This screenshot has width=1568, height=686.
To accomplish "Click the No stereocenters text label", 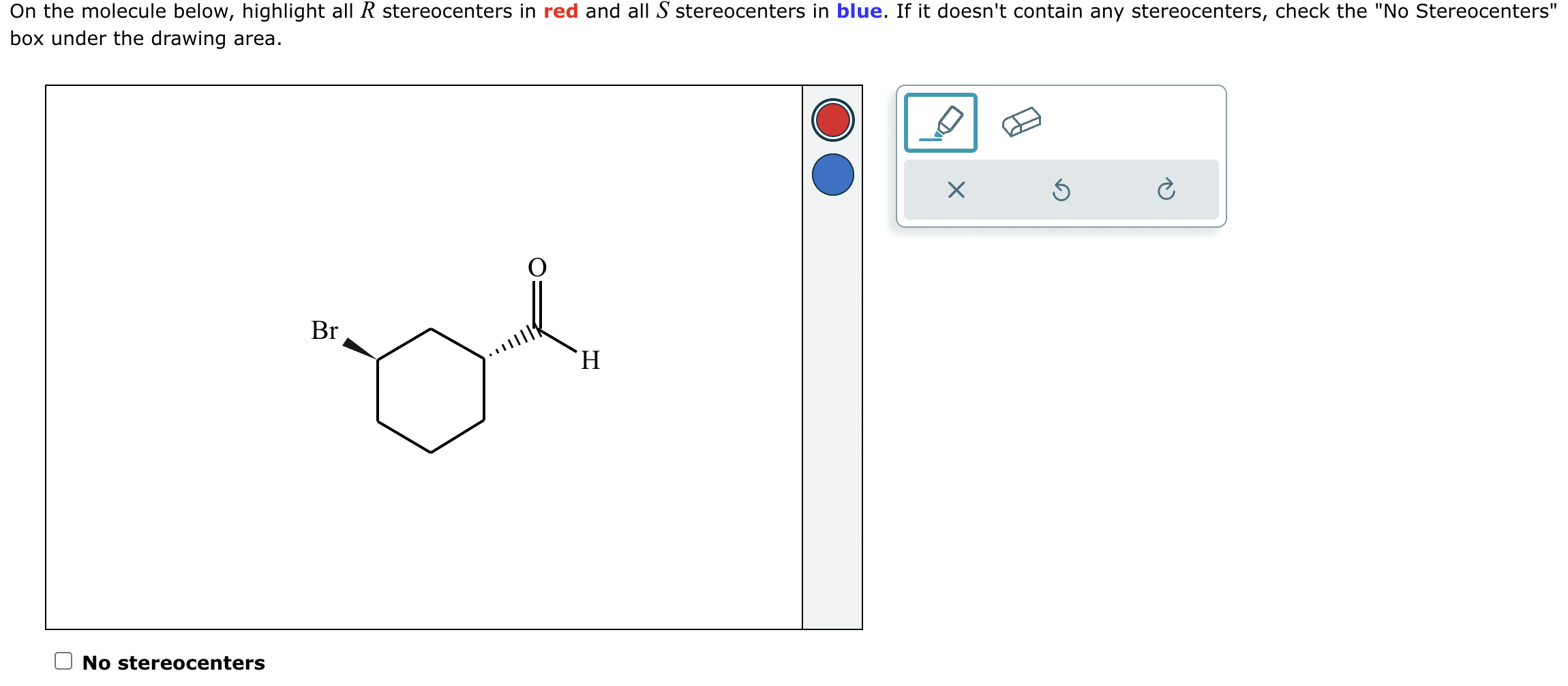I will pos(172,661).
